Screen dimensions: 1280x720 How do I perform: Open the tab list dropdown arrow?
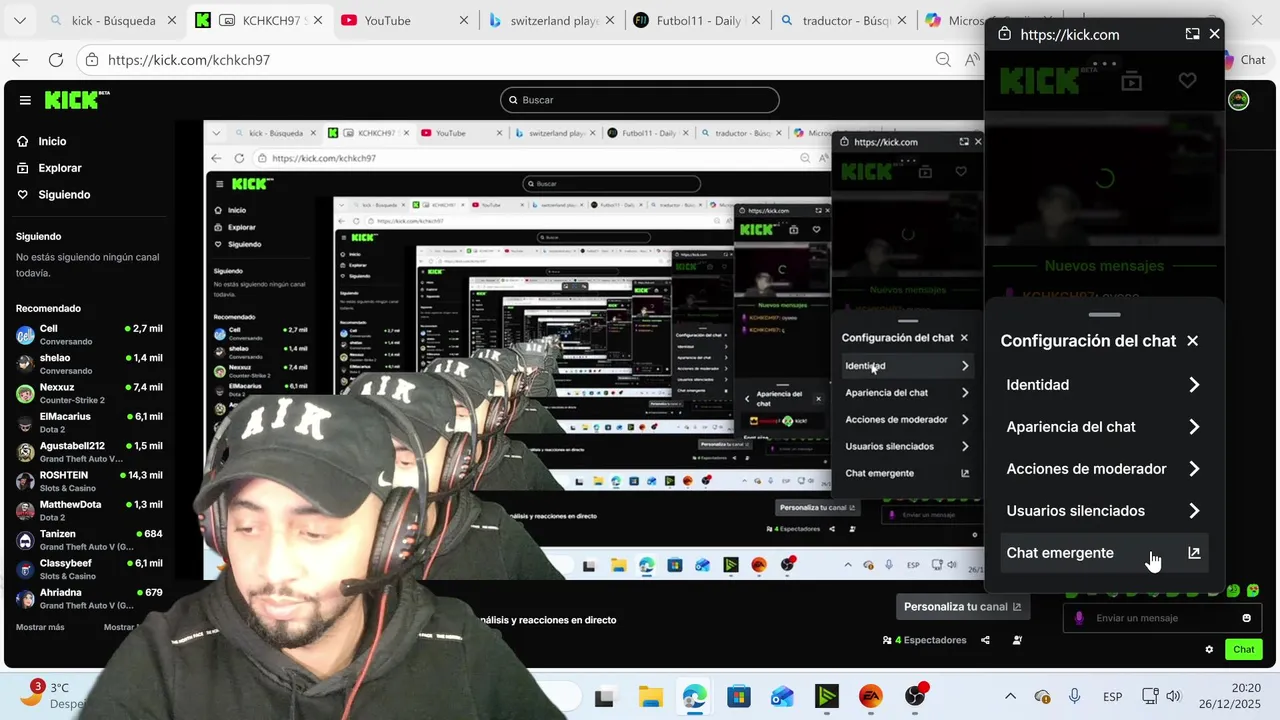[19, 20]
